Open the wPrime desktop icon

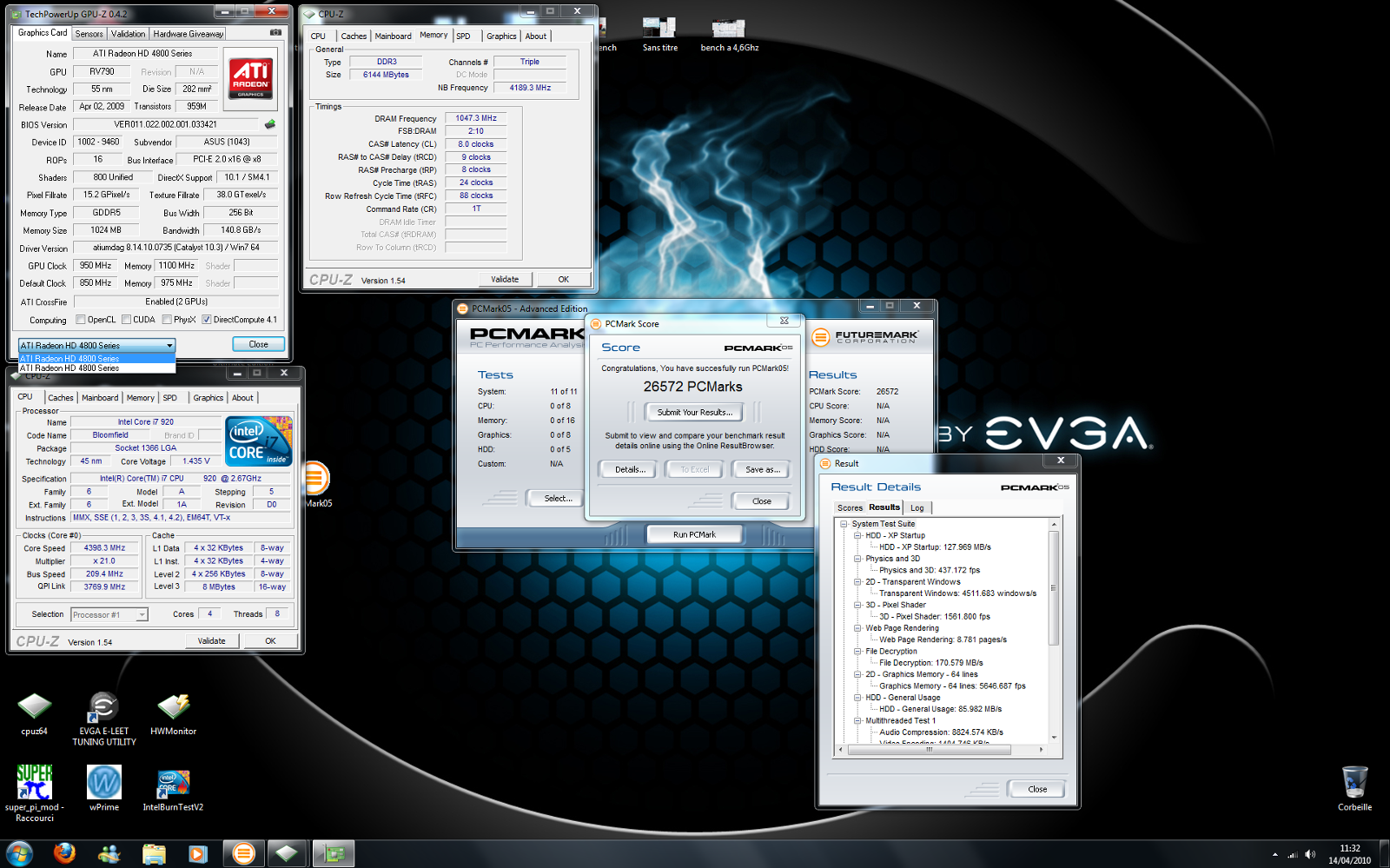pyautogui.click(x=103, y=788)
